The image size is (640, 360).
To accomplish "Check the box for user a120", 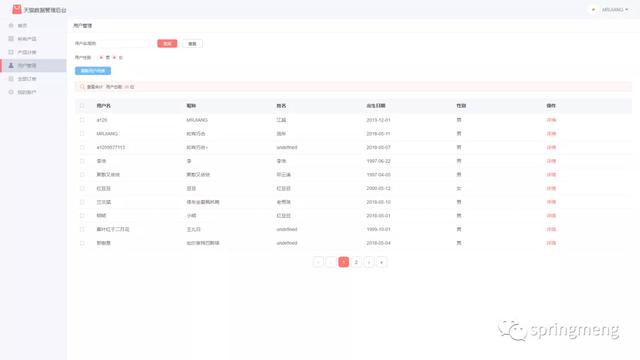I will 82,120.
